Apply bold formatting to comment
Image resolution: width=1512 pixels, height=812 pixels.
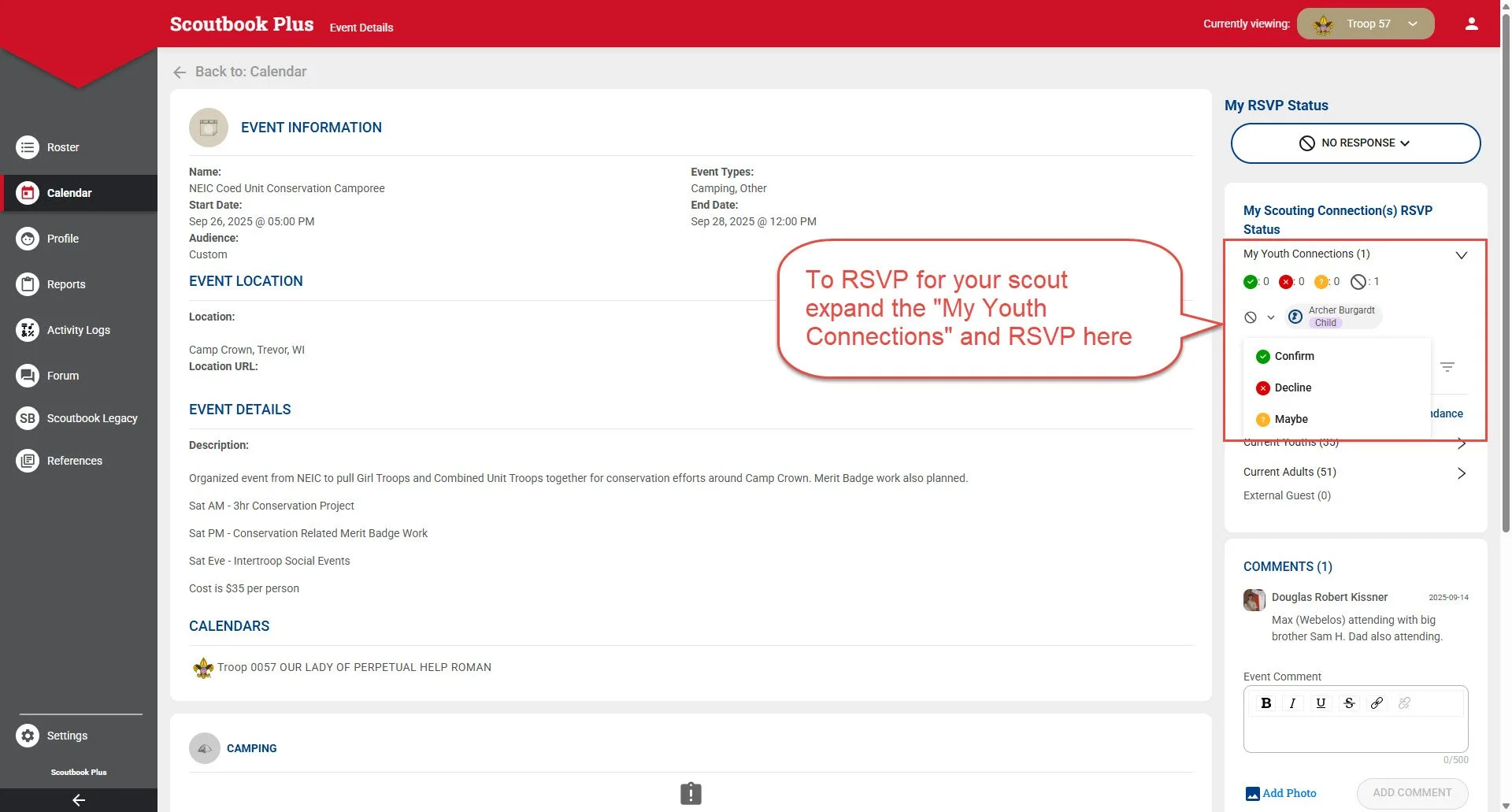(x=1266, y=703)
